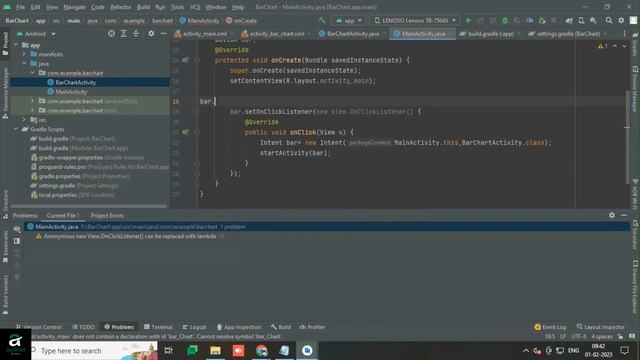Open the Refactor menu
This screenshot has width=640, height=360.
121,7
